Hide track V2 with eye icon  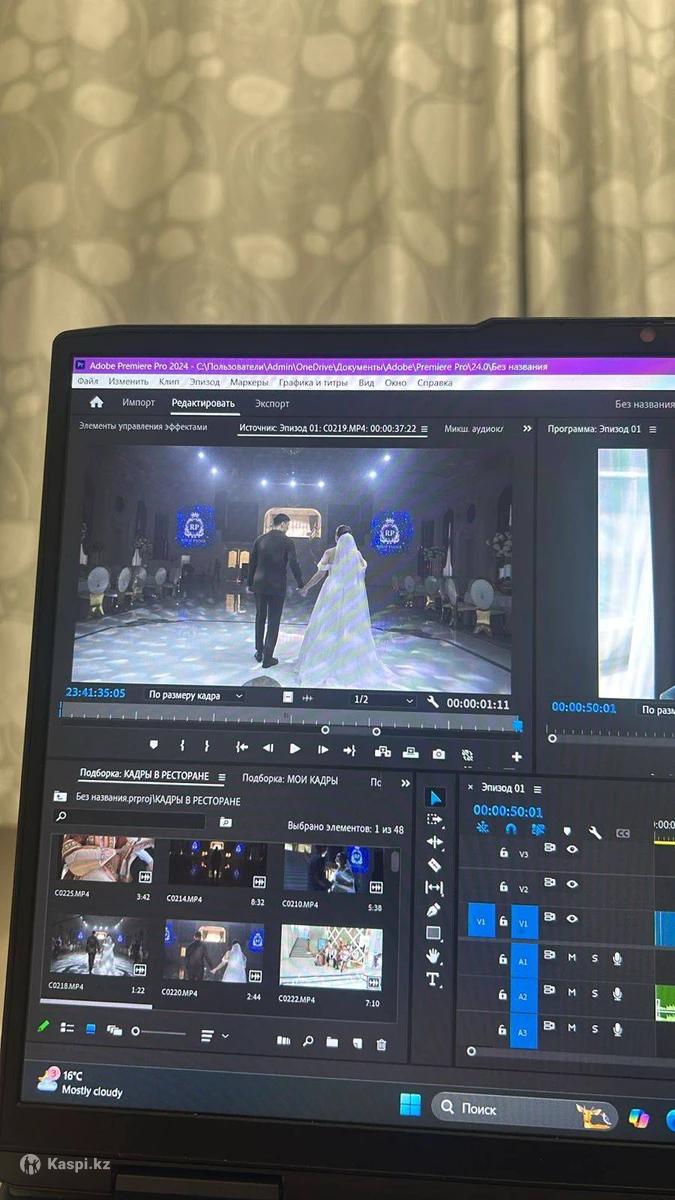click(x=572, y=884)
